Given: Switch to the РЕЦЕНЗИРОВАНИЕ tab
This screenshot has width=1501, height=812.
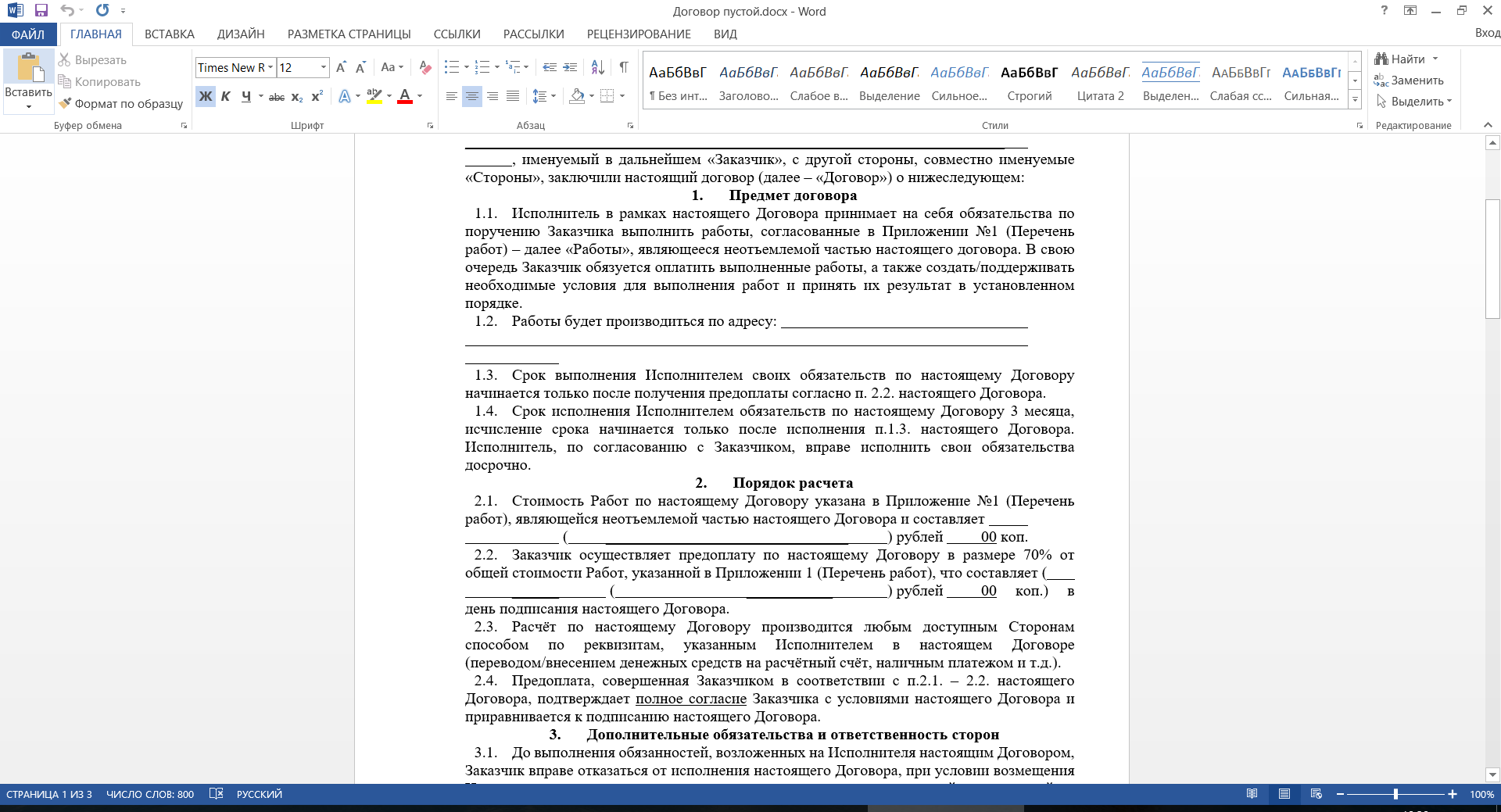Looking at the screenshot, I should pyautogui.click(x=639, y=34).
